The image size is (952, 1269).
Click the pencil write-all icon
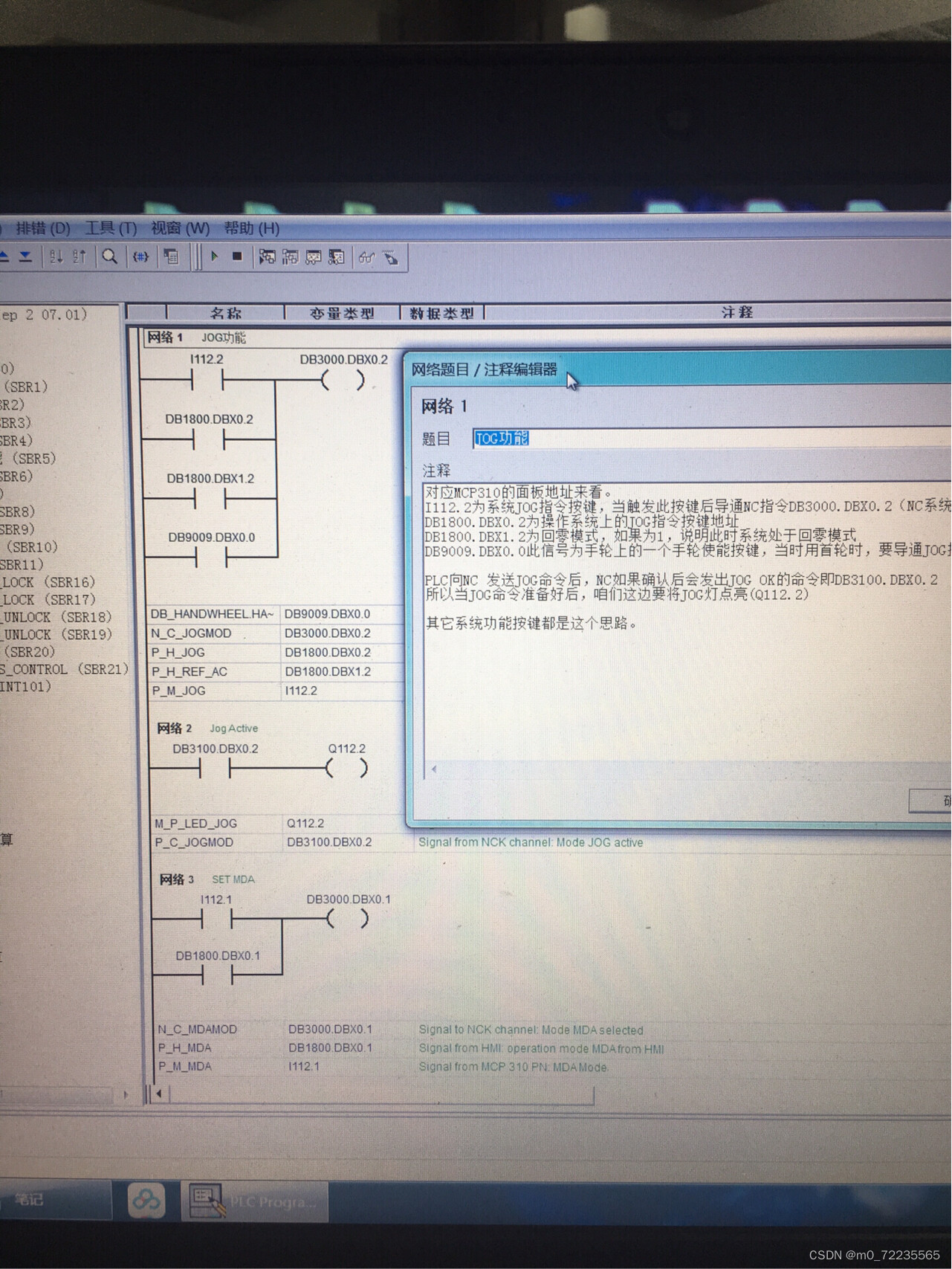(x=391, y=258)
